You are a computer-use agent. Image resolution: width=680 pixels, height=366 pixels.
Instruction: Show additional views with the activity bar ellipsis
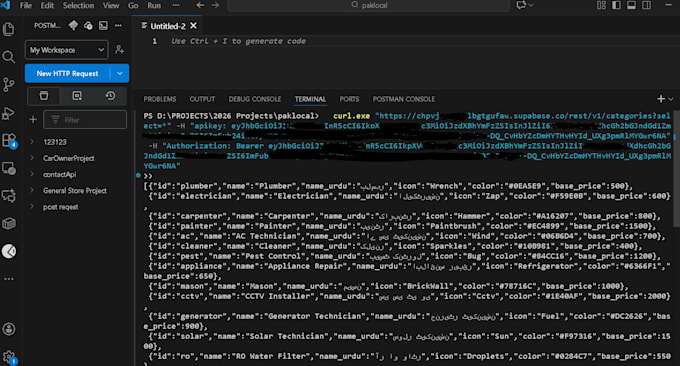pyautogui.click(x=9, y=279)
